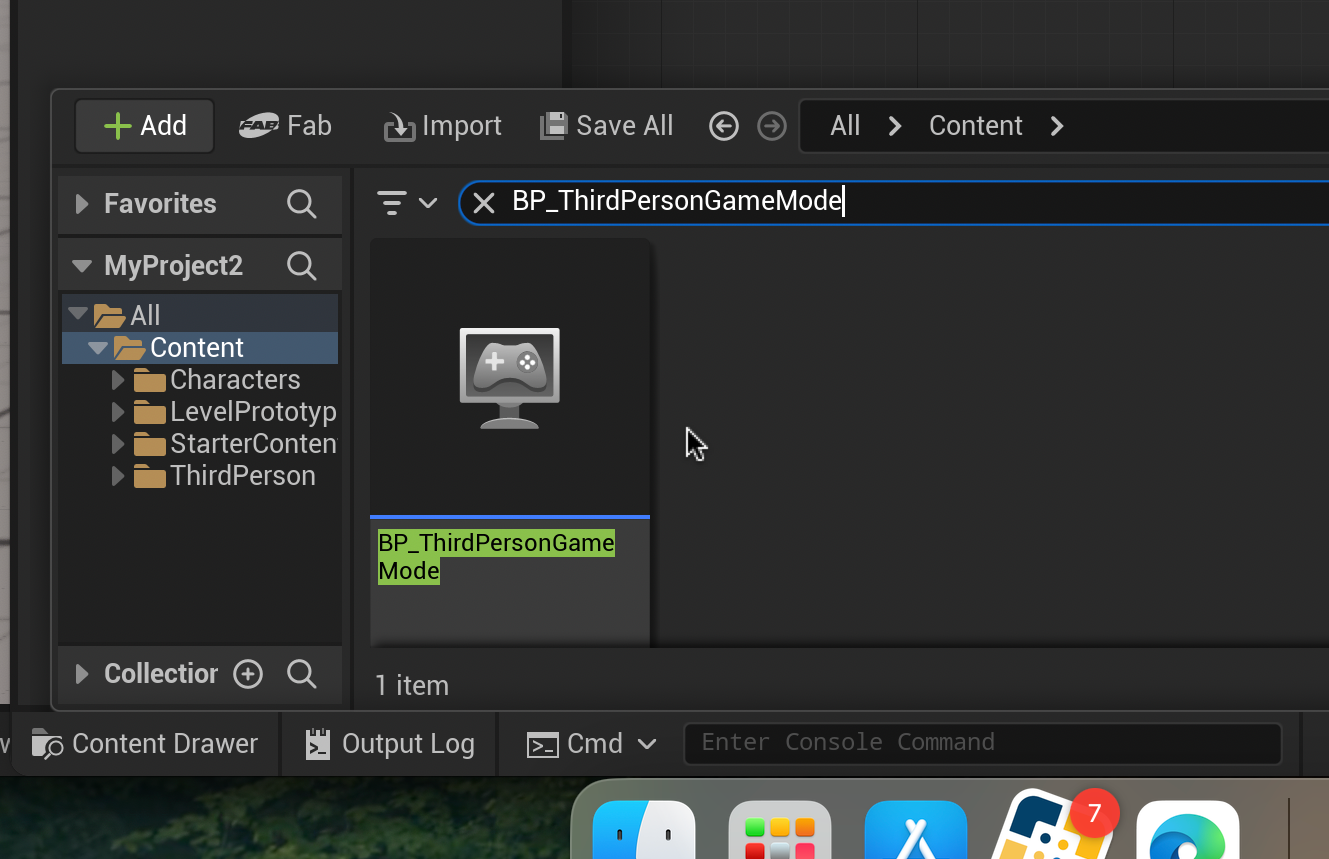Clear the search text with X

[484, 203]
